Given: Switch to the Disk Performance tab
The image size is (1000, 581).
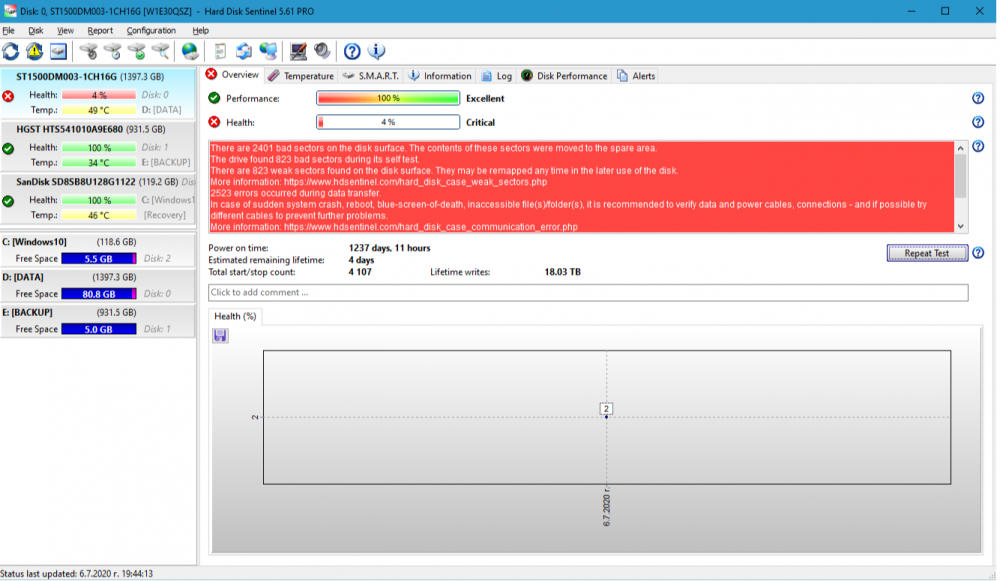Looking at the screenshot, I should (x=564, y=76).
